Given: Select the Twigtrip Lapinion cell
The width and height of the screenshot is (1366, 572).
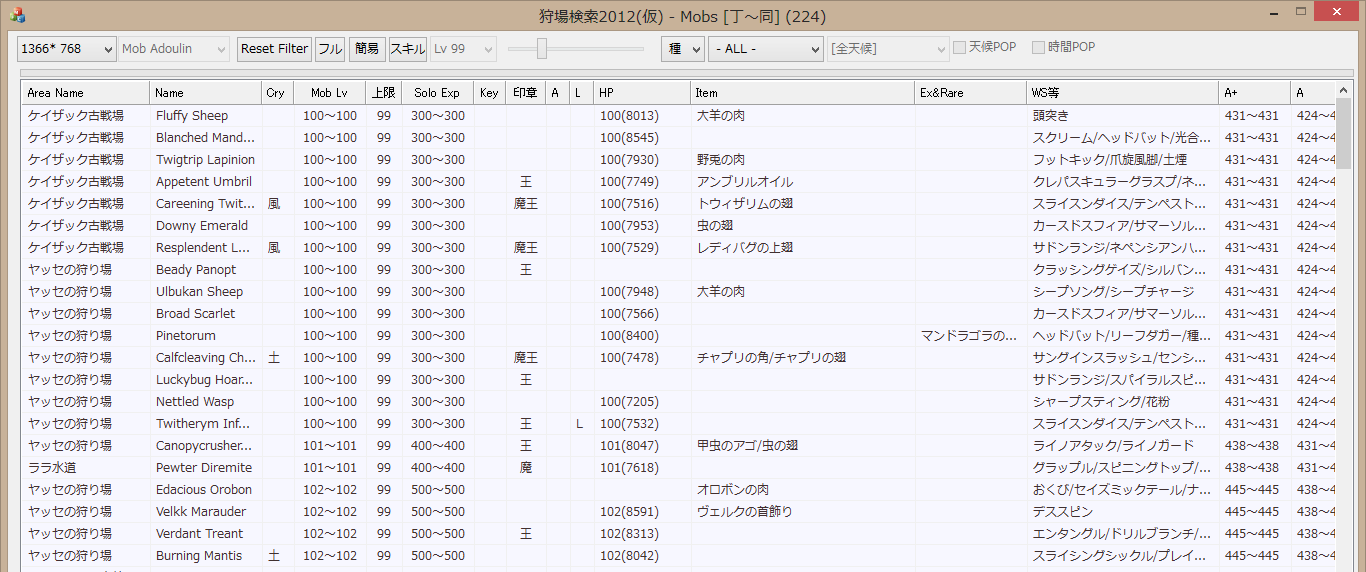Looking at the screenshot, I should pos(206,160).
